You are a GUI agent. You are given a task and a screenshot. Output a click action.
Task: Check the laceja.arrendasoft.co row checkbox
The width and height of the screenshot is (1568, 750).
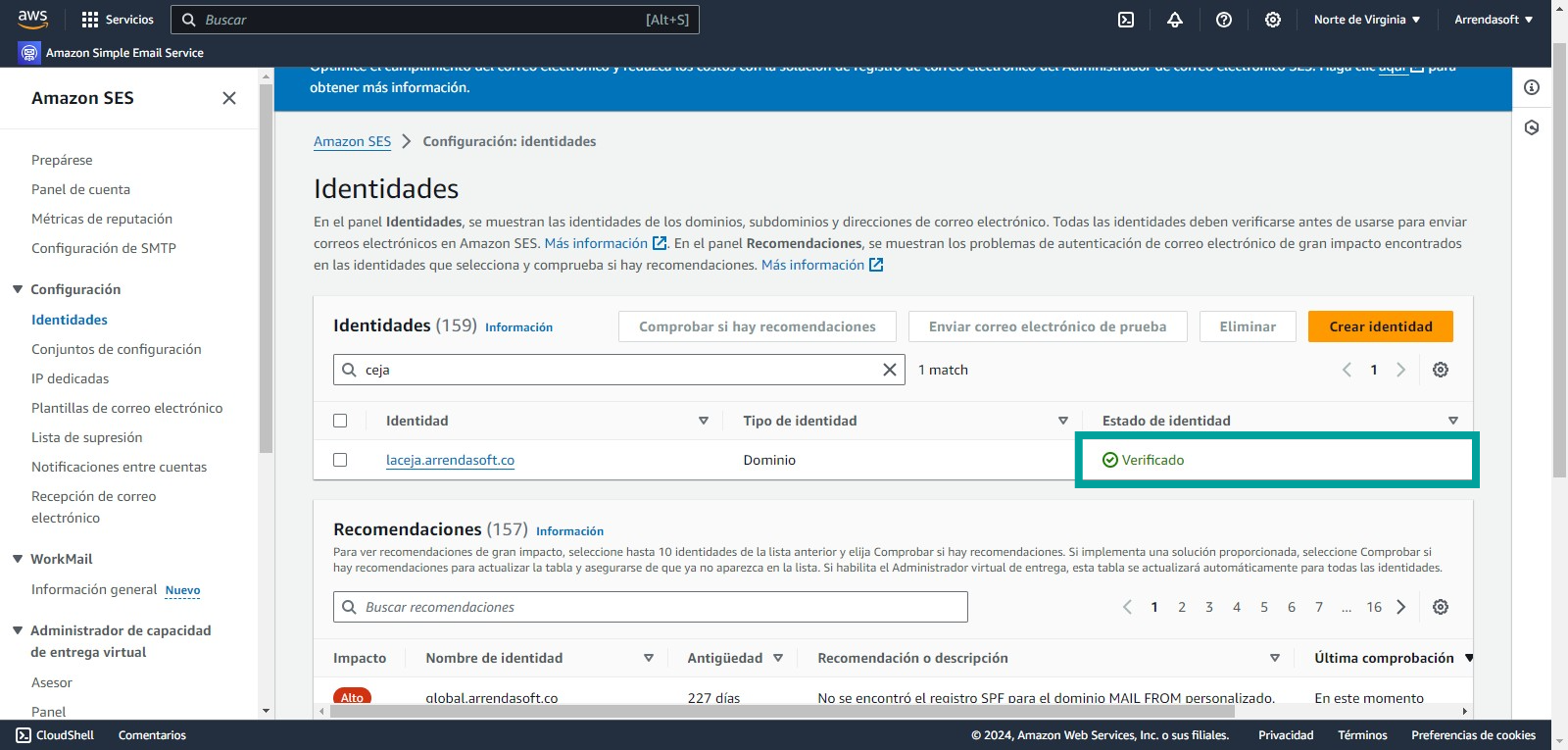pyautogui.click(x=340, y=460)
